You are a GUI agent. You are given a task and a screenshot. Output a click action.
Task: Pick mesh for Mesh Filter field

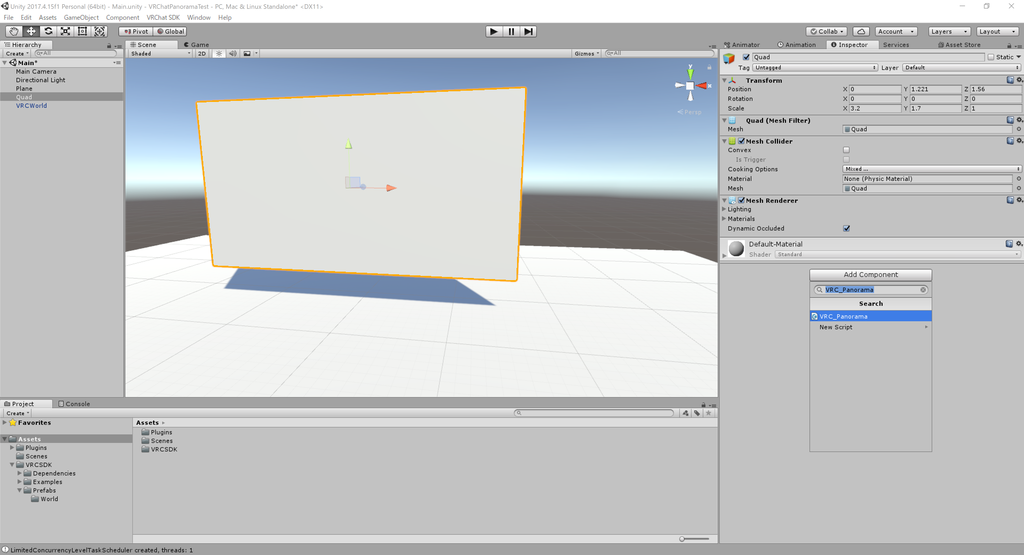point(1019,129)
